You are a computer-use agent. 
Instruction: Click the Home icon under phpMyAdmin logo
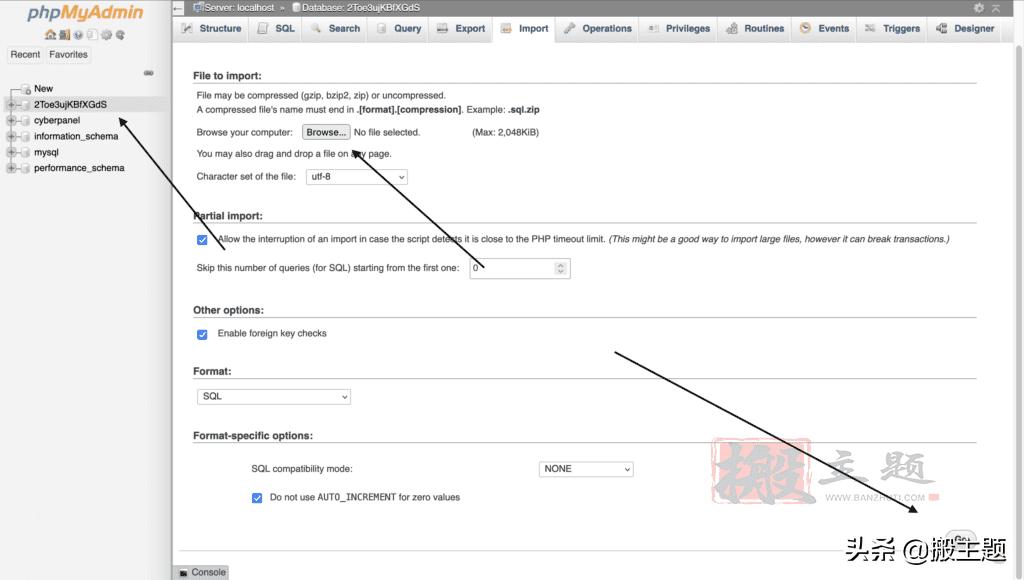(50, 35)
